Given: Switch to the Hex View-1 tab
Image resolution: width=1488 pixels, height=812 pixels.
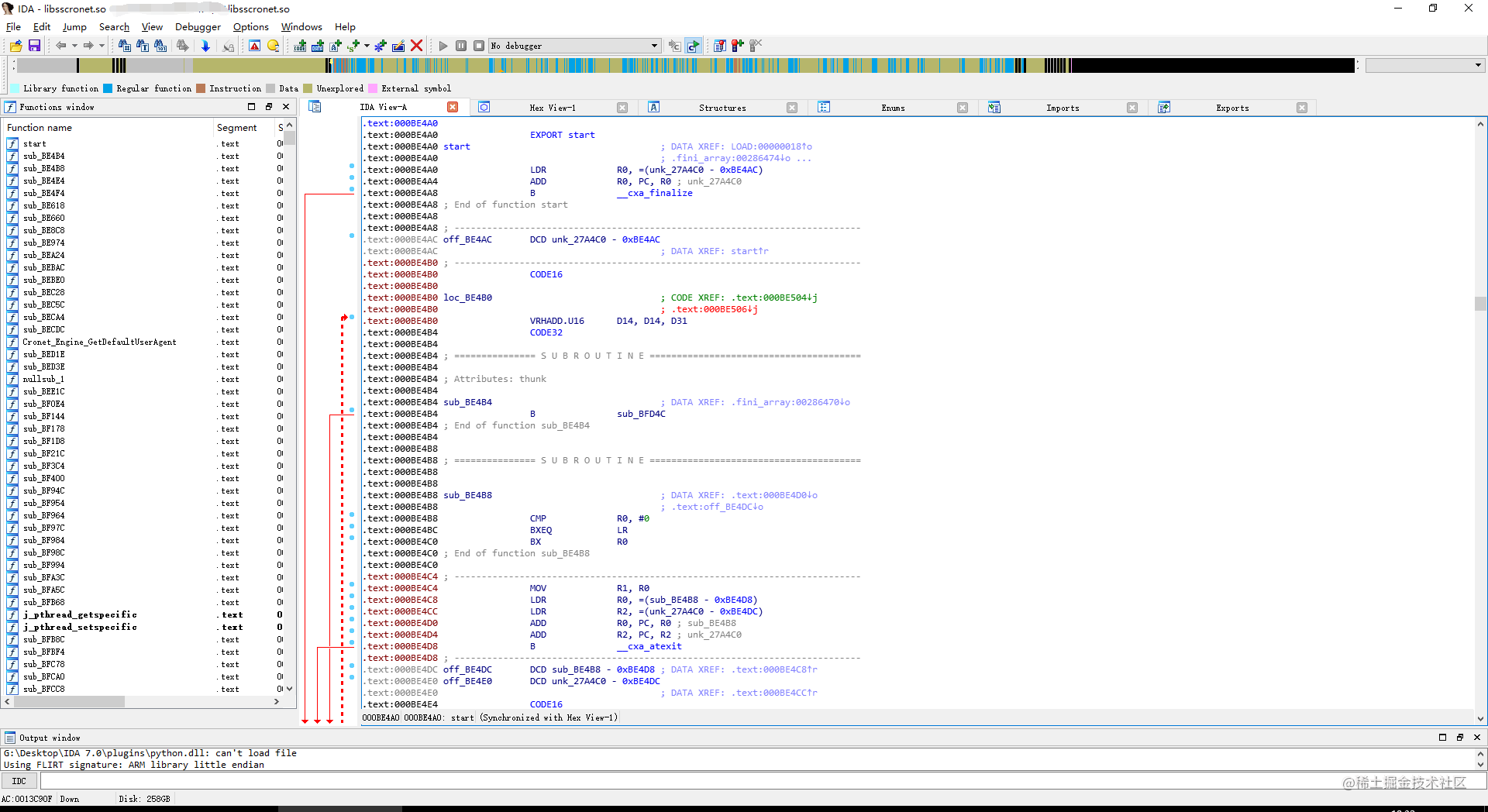Looking at the screenshot, I should pyautogui.click(x=552, y=108).
